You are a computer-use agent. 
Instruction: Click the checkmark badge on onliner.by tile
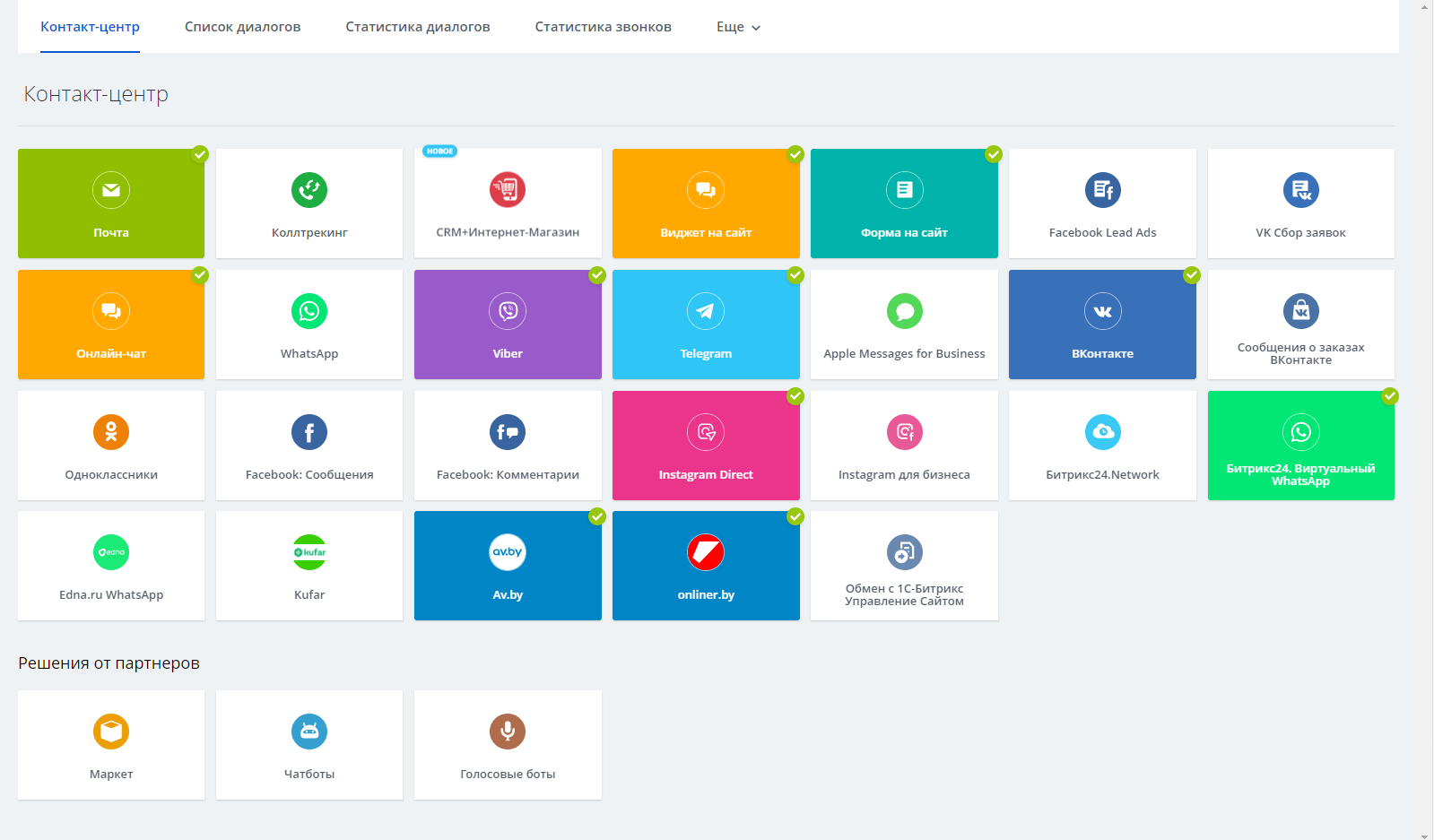click(795, 516)
